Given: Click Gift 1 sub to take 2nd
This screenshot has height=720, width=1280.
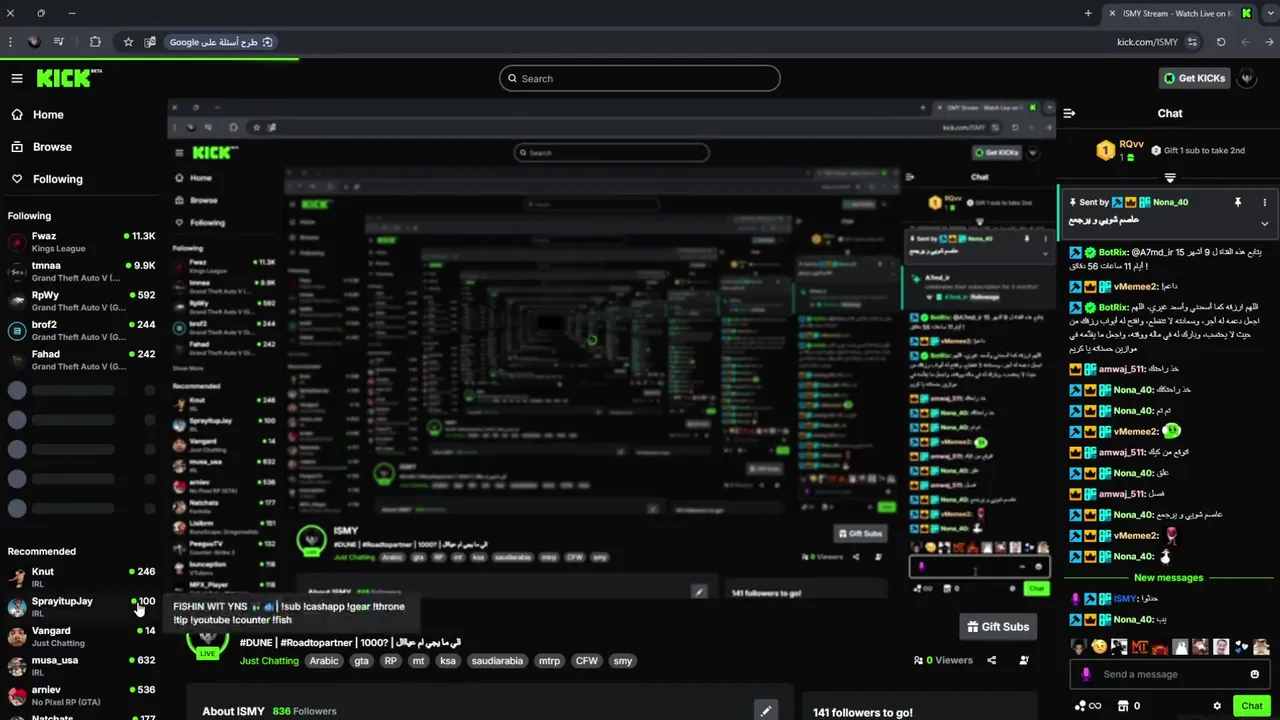Looking at the screenshot, I should click(1198, 150).
